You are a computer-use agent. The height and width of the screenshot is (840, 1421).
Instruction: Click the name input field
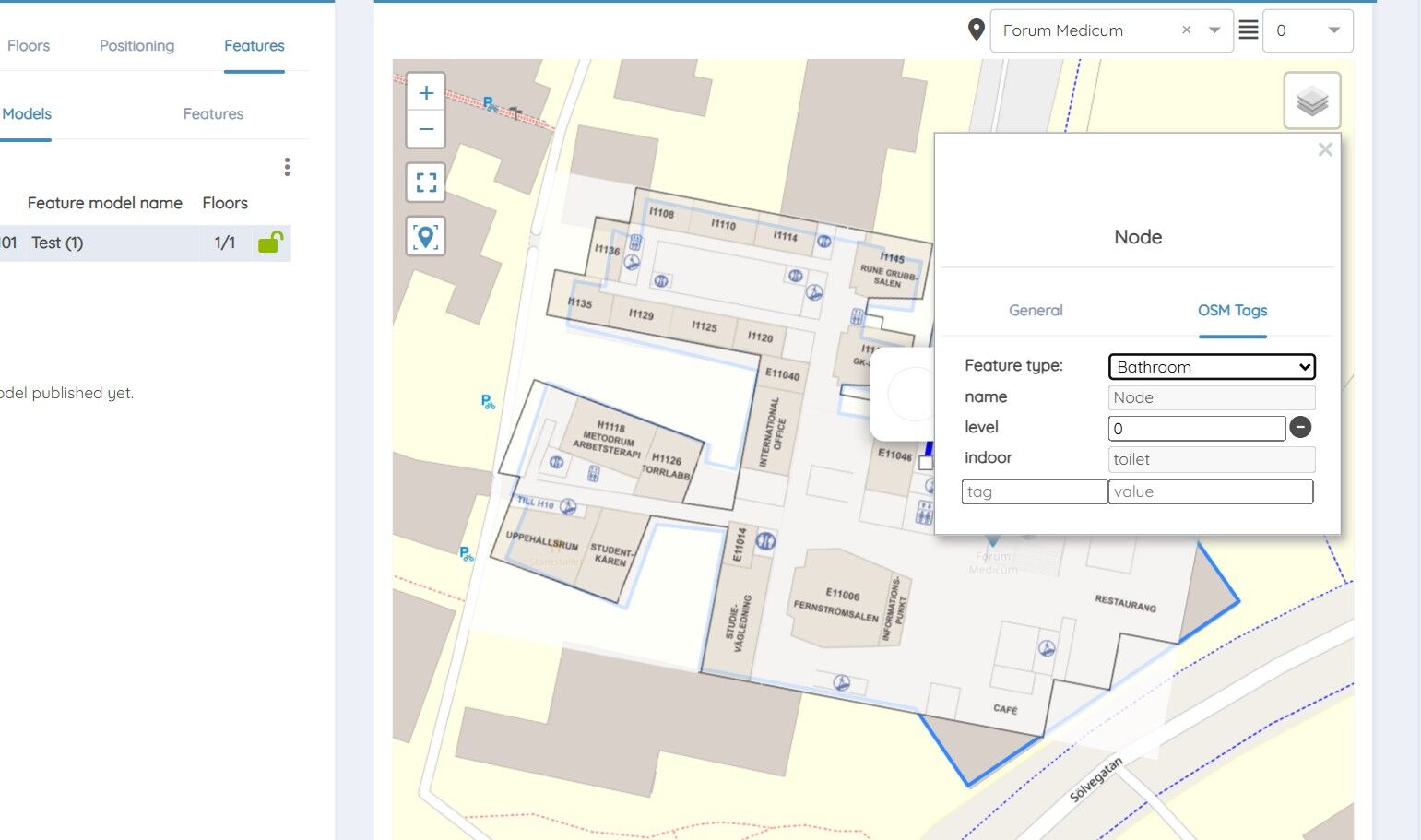[1212, 397]
